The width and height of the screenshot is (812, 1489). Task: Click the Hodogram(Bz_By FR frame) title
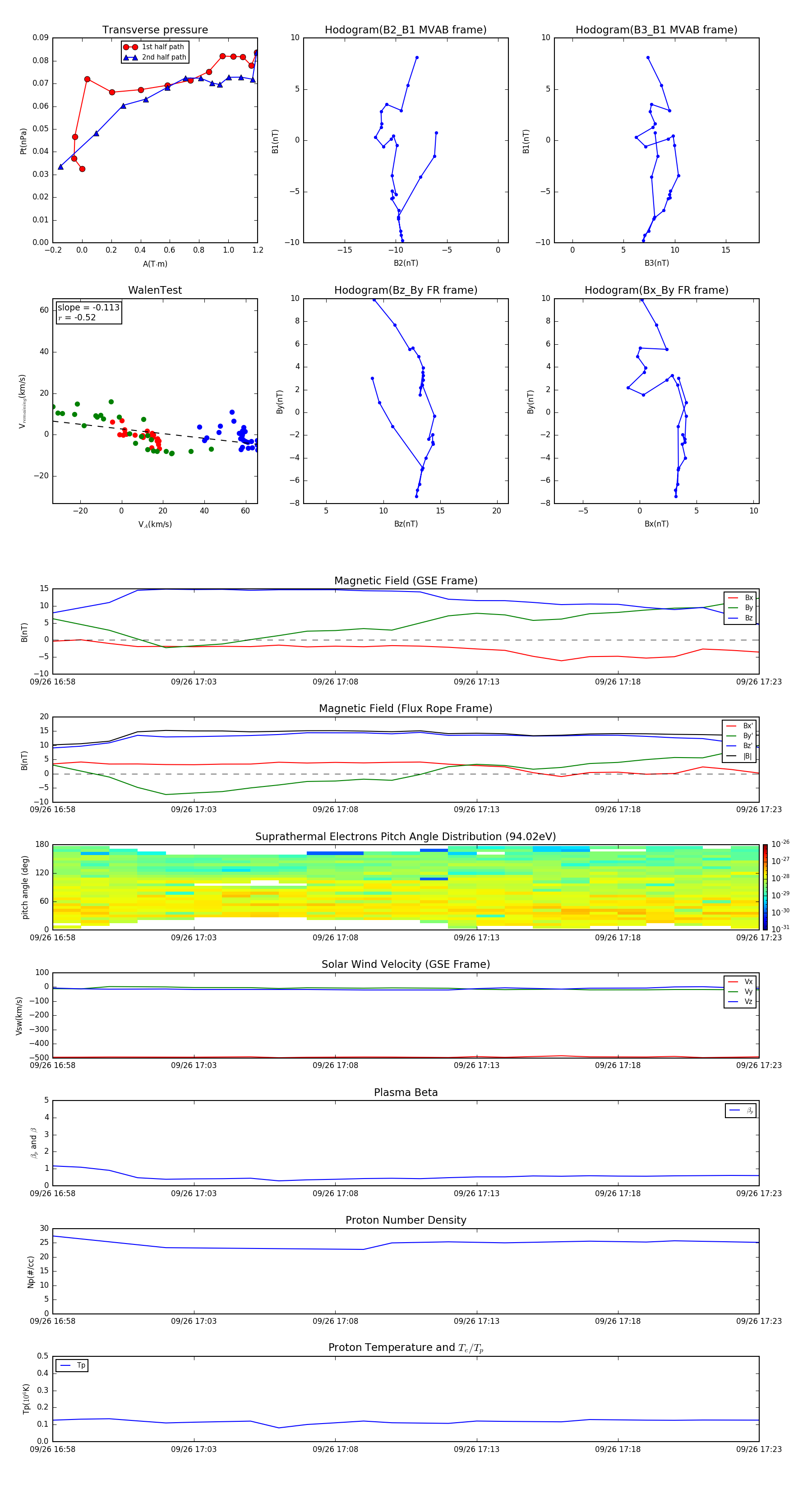[x=406, y=290]
